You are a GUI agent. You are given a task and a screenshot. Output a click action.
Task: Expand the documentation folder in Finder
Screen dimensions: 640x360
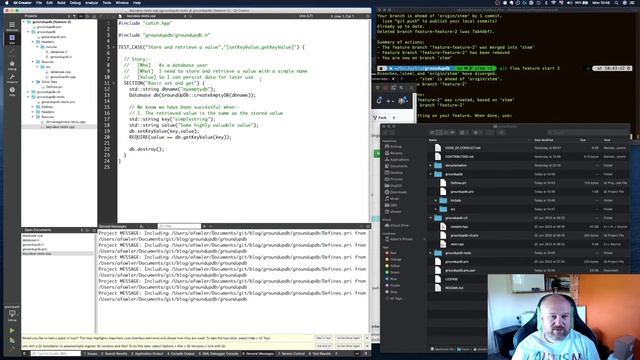(431, 166)
